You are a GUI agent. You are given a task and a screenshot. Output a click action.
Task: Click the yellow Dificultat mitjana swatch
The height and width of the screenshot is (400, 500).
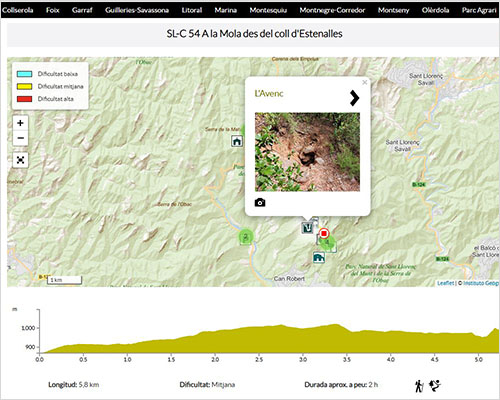pyautogui.click(x=24, y=87)
